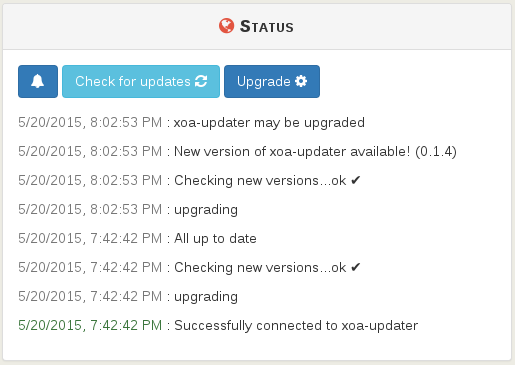The height and width of the screenshot is (365, 515).
Task: Click the bell notification button
Action: pos(38,81)
